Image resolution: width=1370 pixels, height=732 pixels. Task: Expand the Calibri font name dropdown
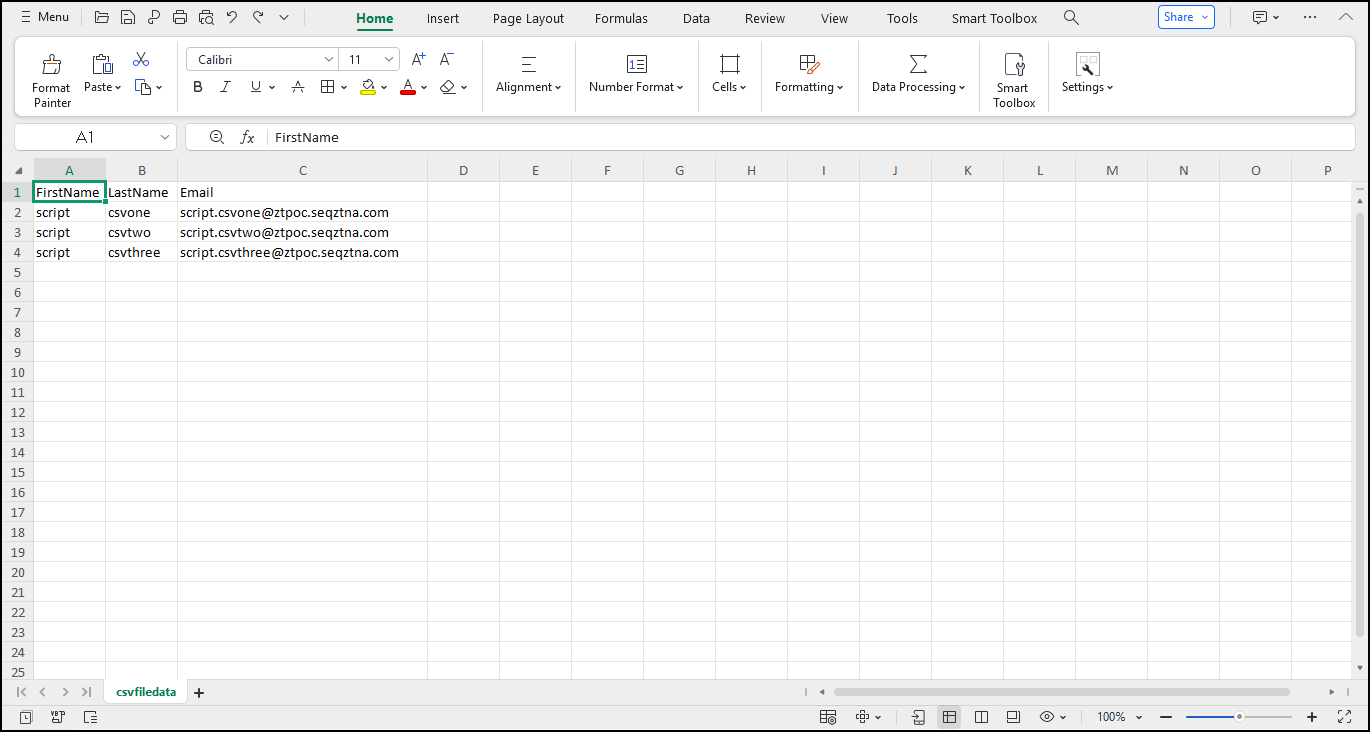[328, 60]
